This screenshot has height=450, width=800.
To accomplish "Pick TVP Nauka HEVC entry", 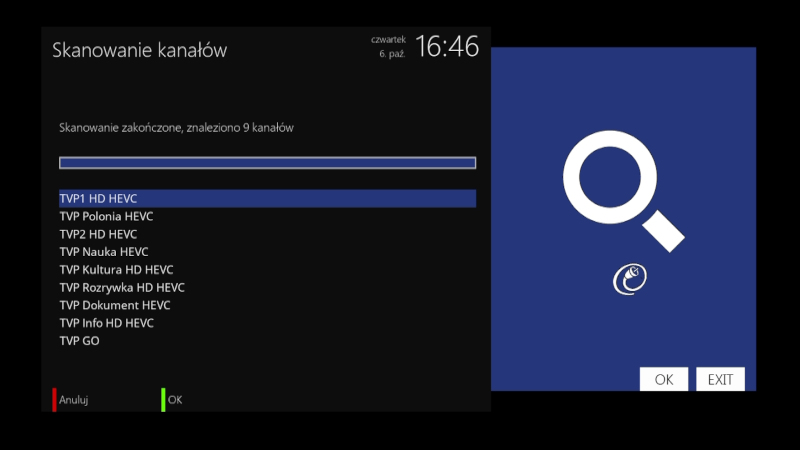I will (267, 252).
